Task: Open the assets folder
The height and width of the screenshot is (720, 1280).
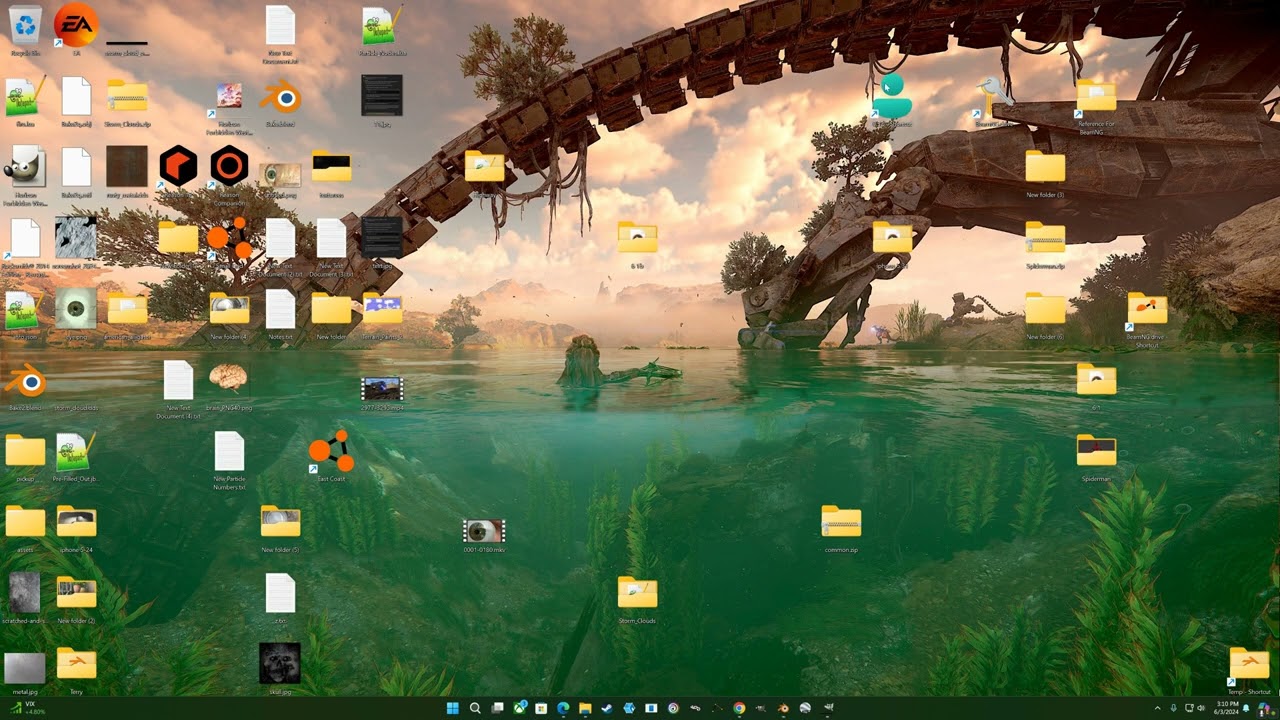Action: point(25,523)
